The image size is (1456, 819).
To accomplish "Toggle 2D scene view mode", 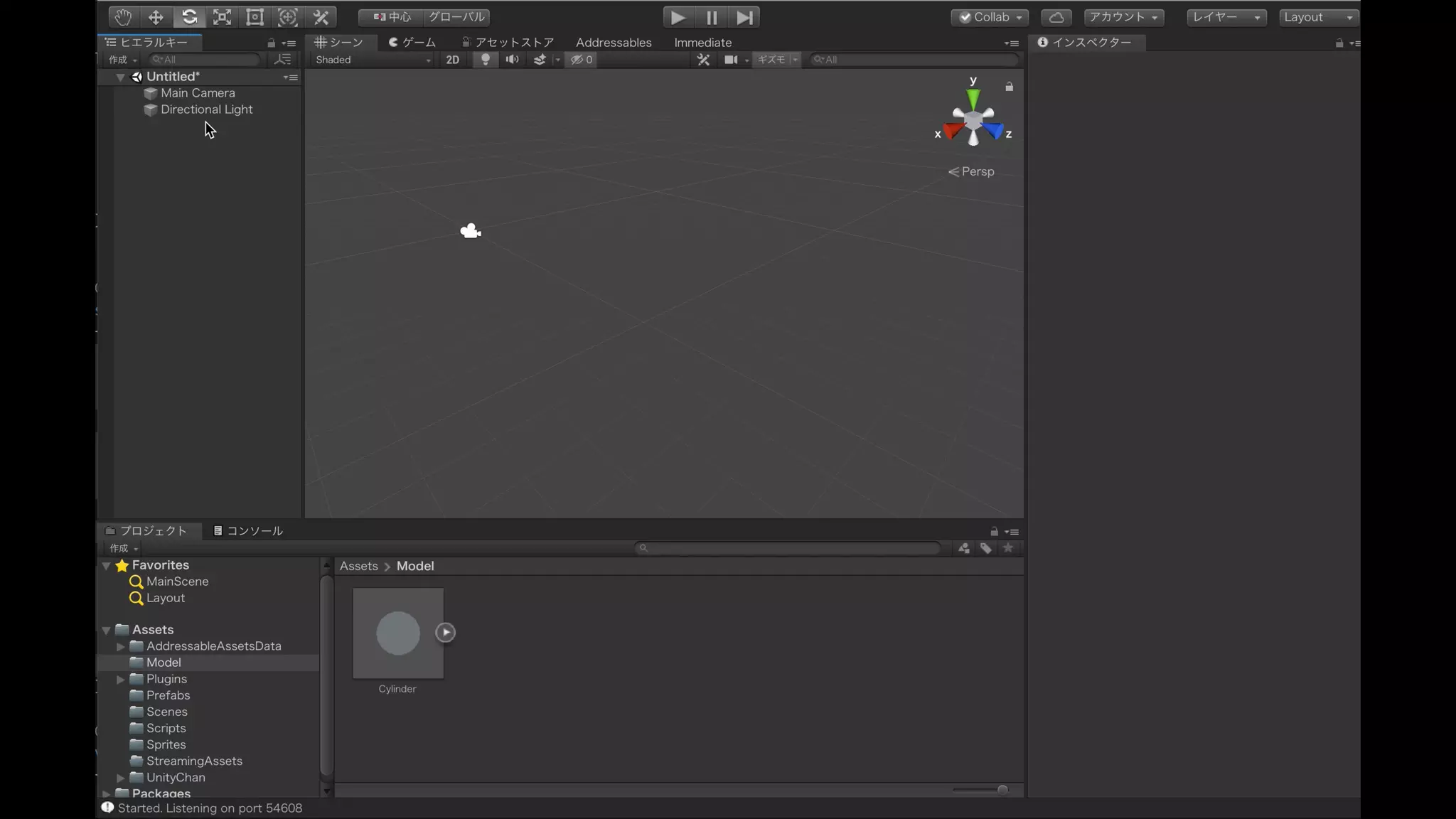I will click(452, 60).
